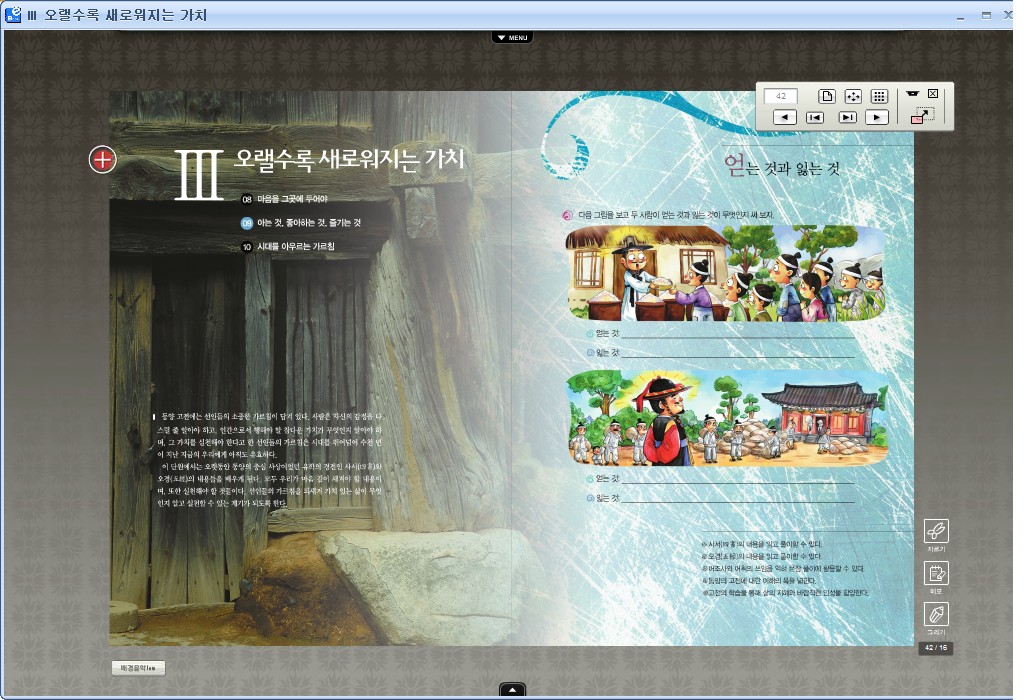Expand the top MENU dropdown
1024x700 pixels.
511,38
